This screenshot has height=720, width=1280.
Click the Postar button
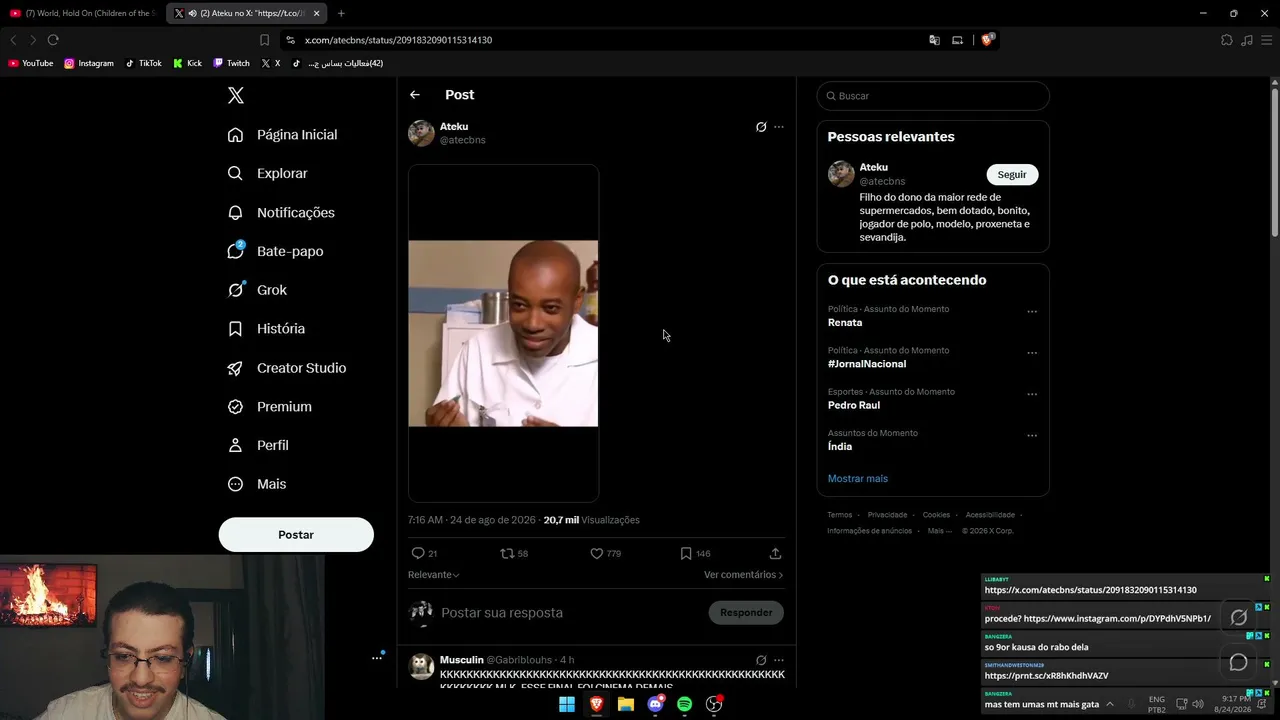(296, 535)
